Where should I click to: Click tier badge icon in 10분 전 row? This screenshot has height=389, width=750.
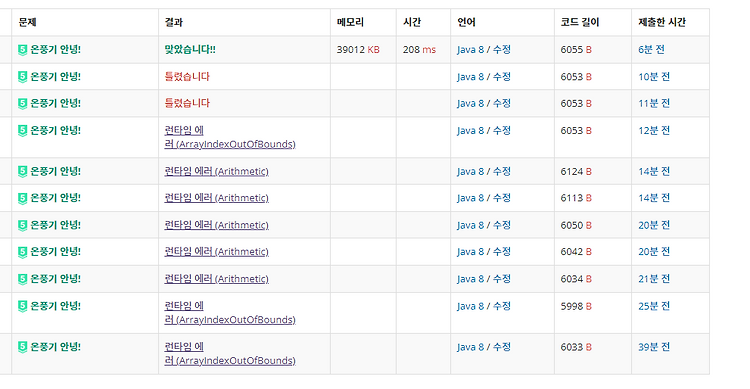(x=22, y=77)
